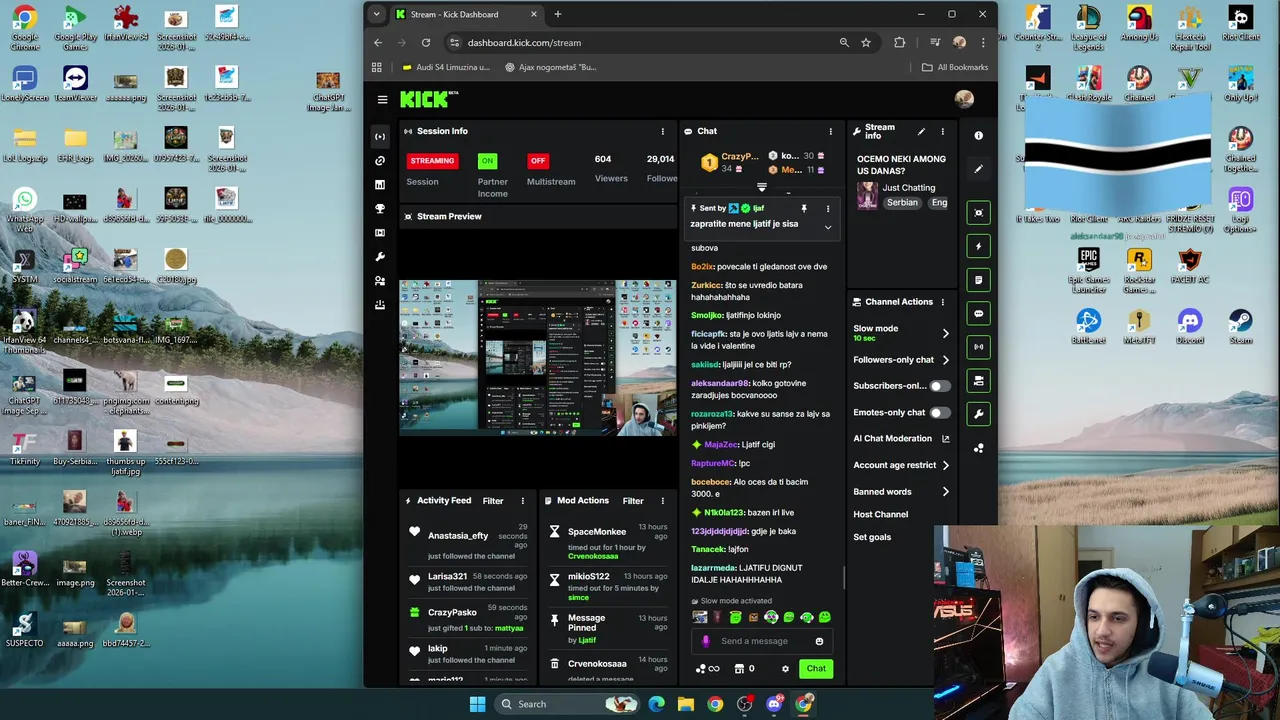Unpin the pinned chat message via the pin icon
Image resolution: width=1280 pixels, height=720 pixels.
click(803, 208)
